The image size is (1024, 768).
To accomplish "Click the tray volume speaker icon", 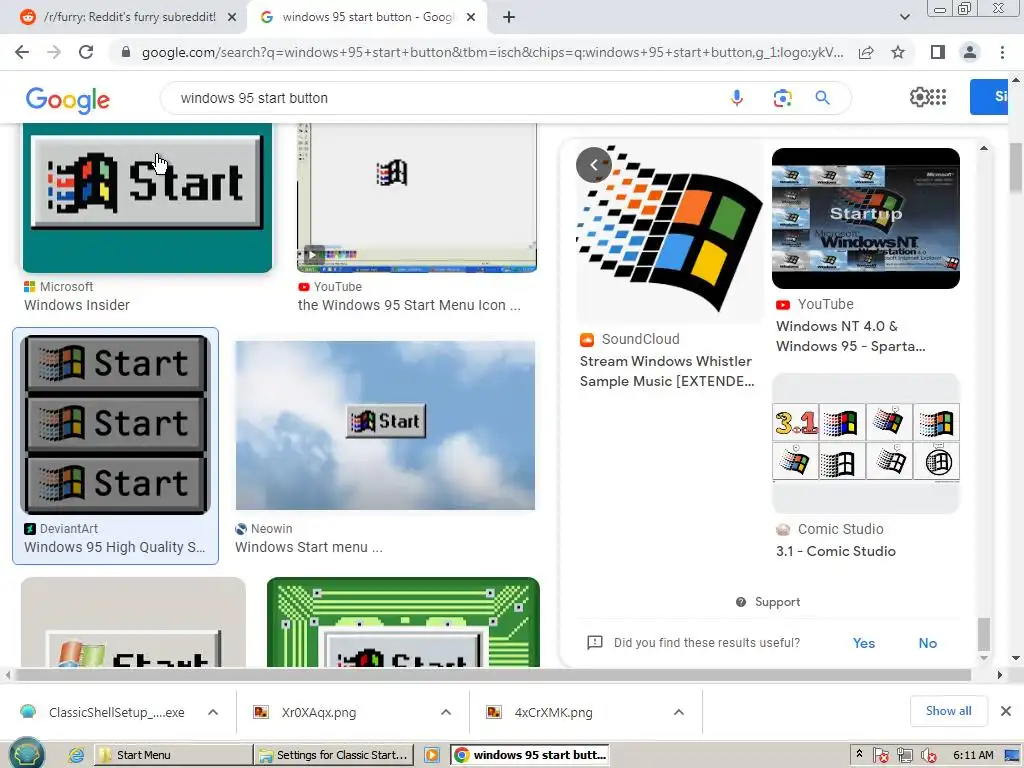I will pos(928,756).
